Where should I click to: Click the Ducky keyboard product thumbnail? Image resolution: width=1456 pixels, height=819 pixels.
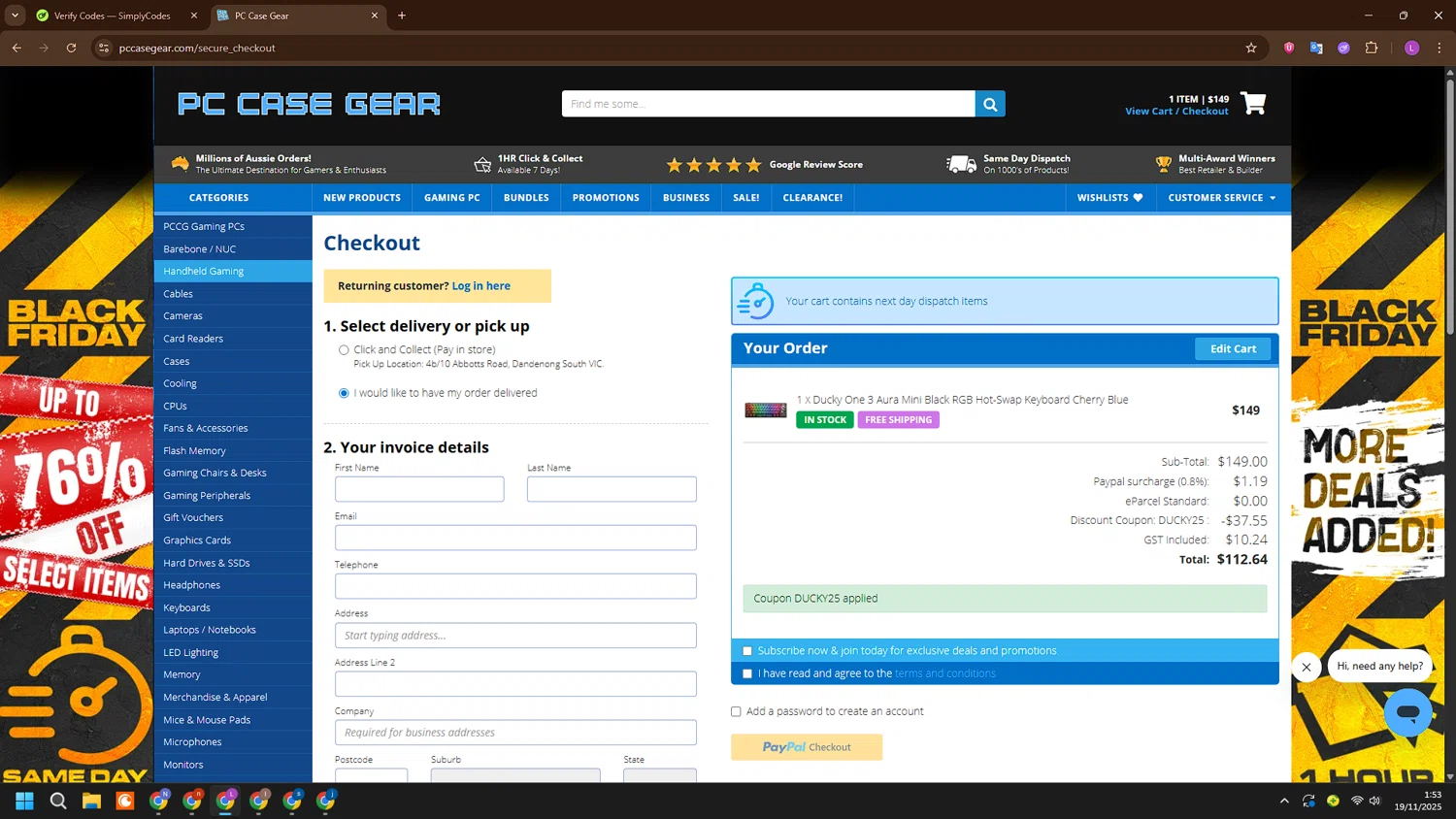(766, 410)
